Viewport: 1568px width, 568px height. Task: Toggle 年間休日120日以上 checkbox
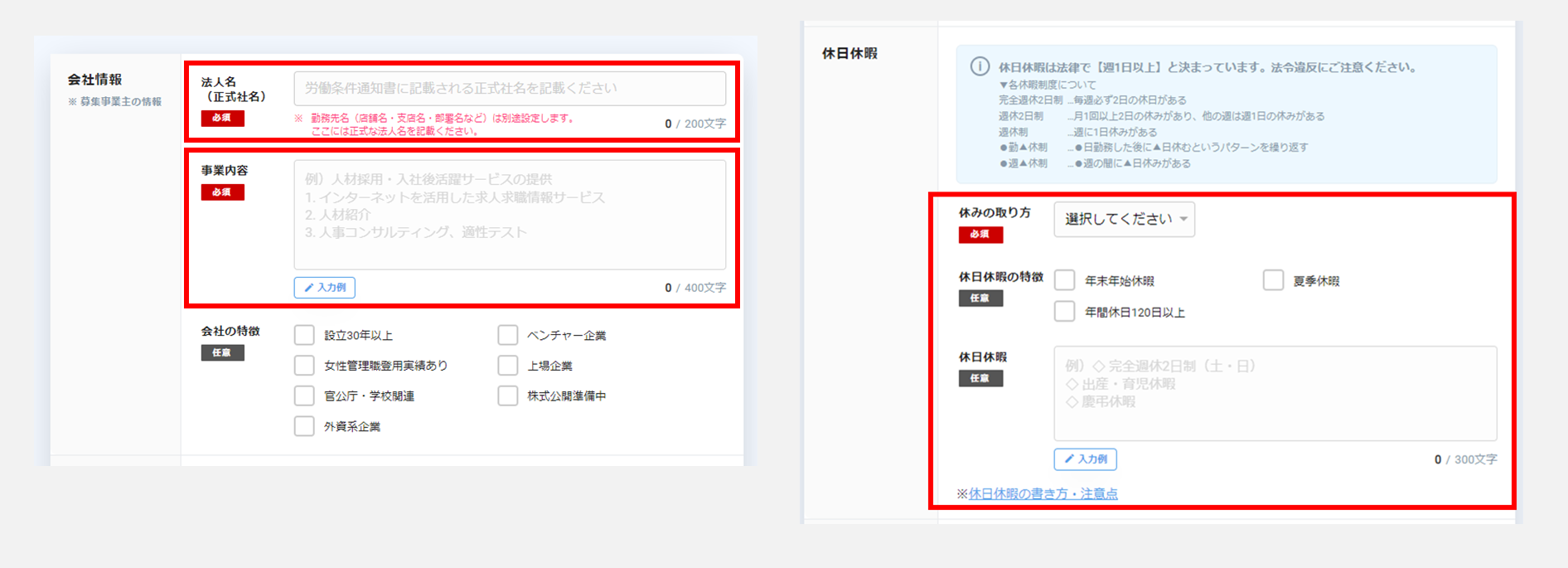click(1064, 312)
